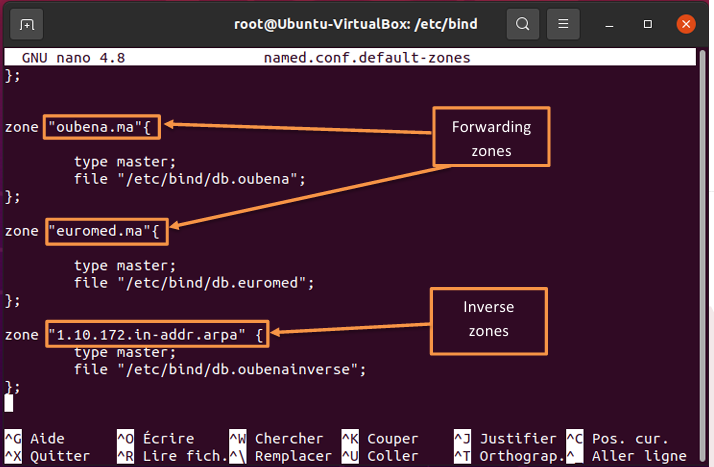
Task: Click the ^O Écrire shortcut
Action: pyautogui.click(x=155, y=438)
